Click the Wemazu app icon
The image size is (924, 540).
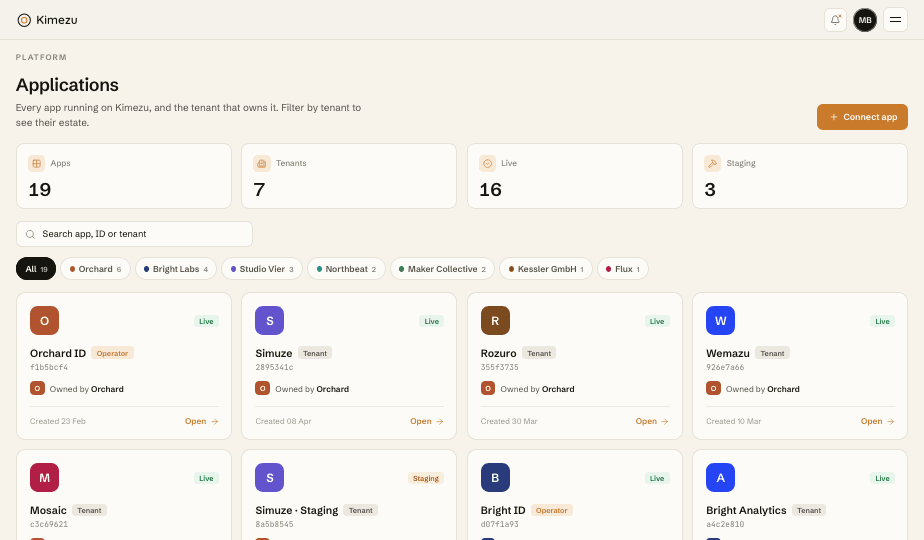pyautogui.click(x=720, y=321)
